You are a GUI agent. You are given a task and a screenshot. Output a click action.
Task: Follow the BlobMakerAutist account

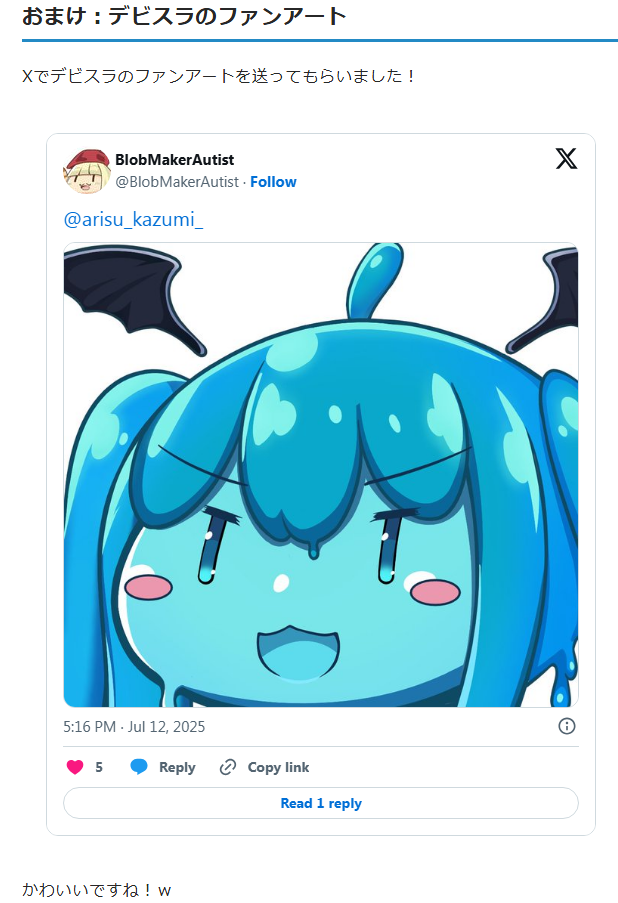[x=273, y=182]
